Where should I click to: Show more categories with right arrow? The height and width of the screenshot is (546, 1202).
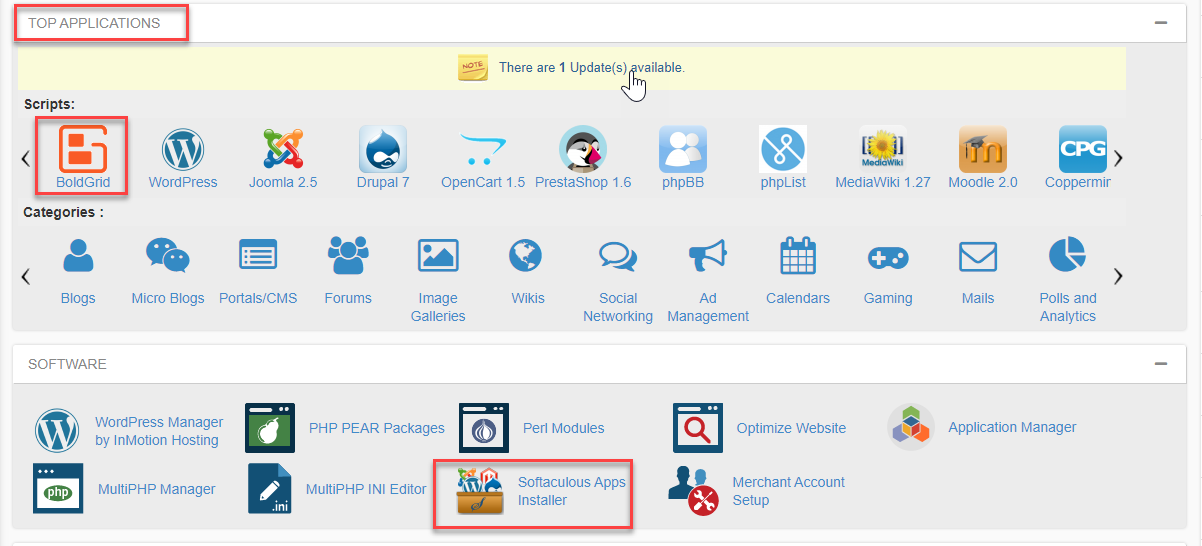(1119, 276)
